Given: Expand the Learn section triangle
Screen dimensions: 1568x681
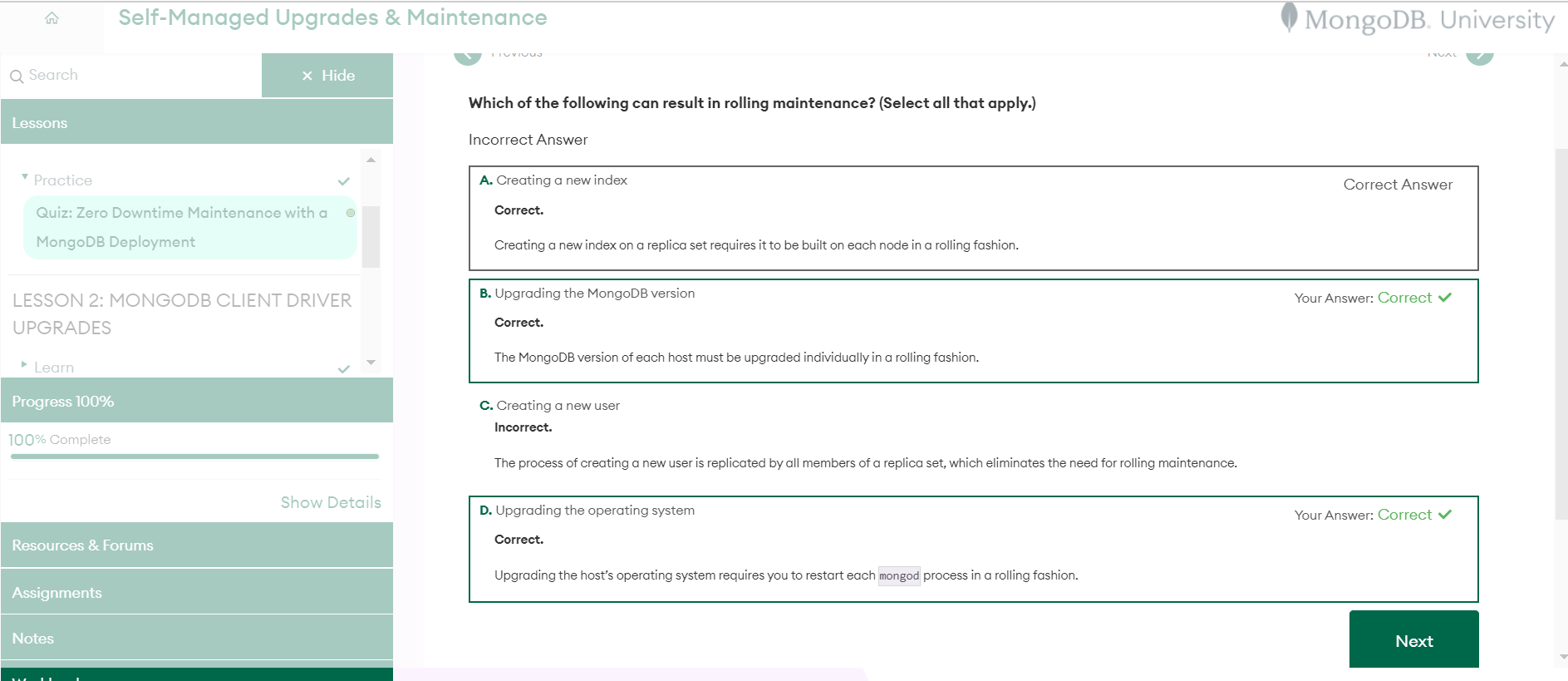Looking at the screenshot, I should [x=24, y=364].
